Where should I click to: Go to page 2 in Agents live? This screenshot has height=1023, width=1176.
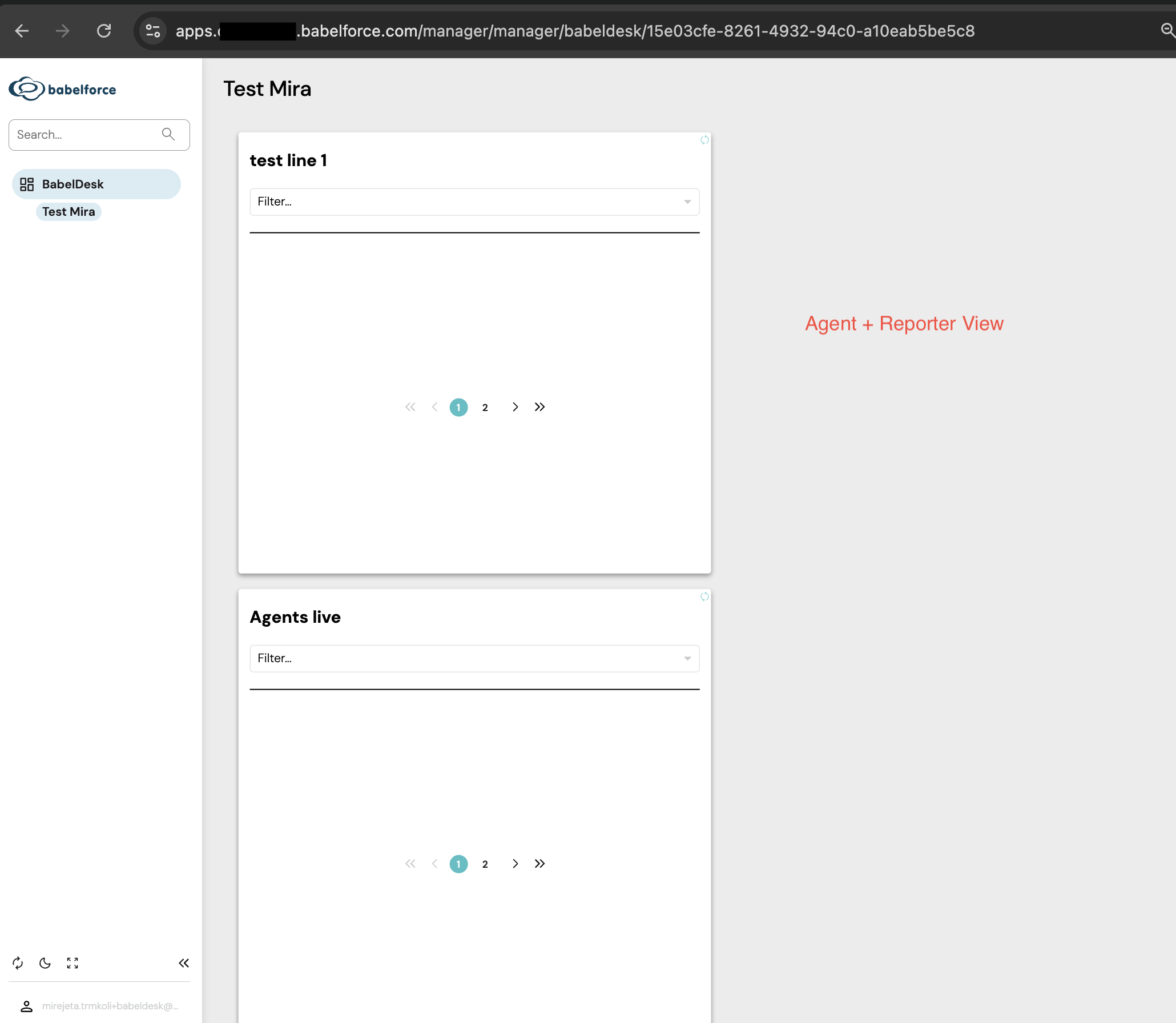[485, 864]
